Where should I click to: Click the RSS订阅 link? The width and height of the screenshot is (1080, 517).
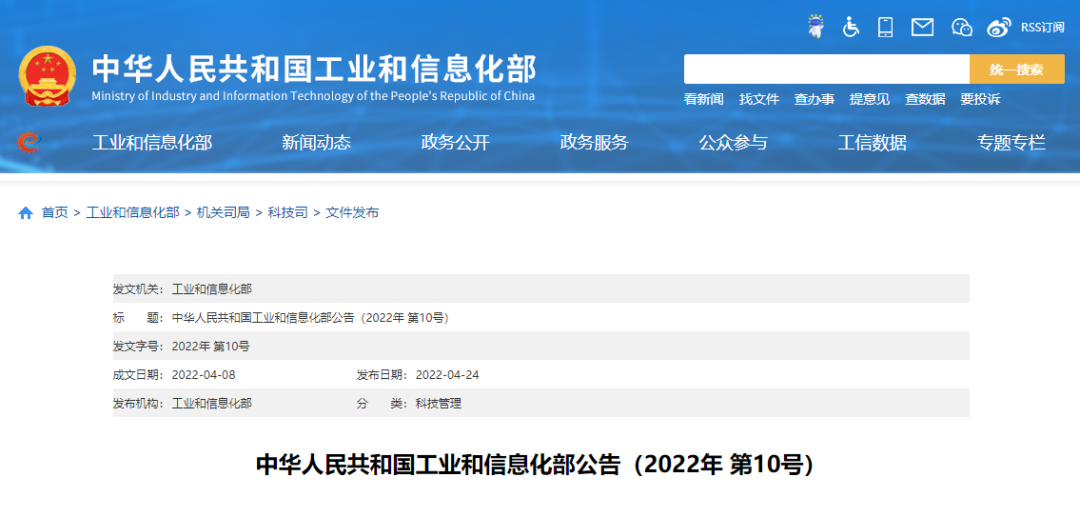pos(1042,27)
